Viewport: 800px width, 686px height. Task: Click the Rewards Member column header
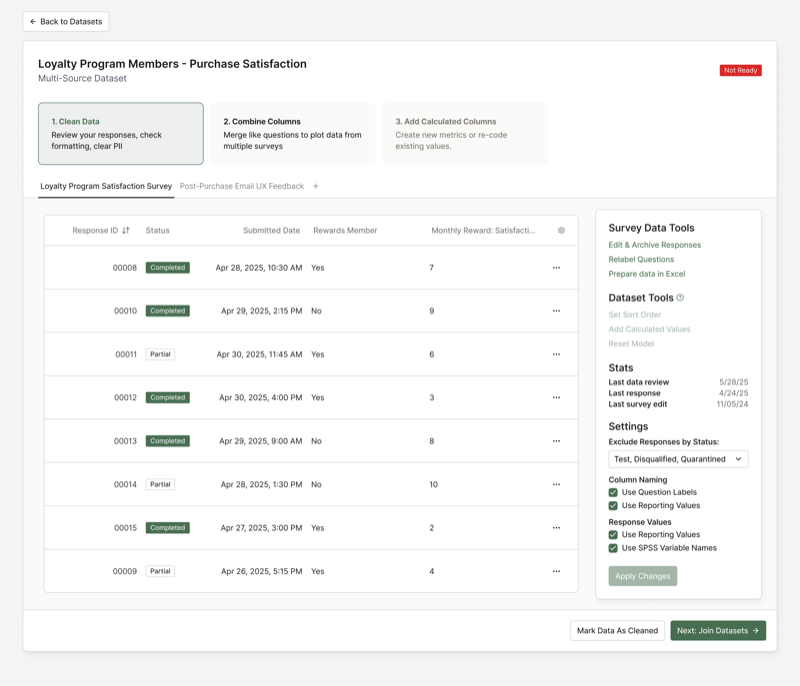(345, 231)
